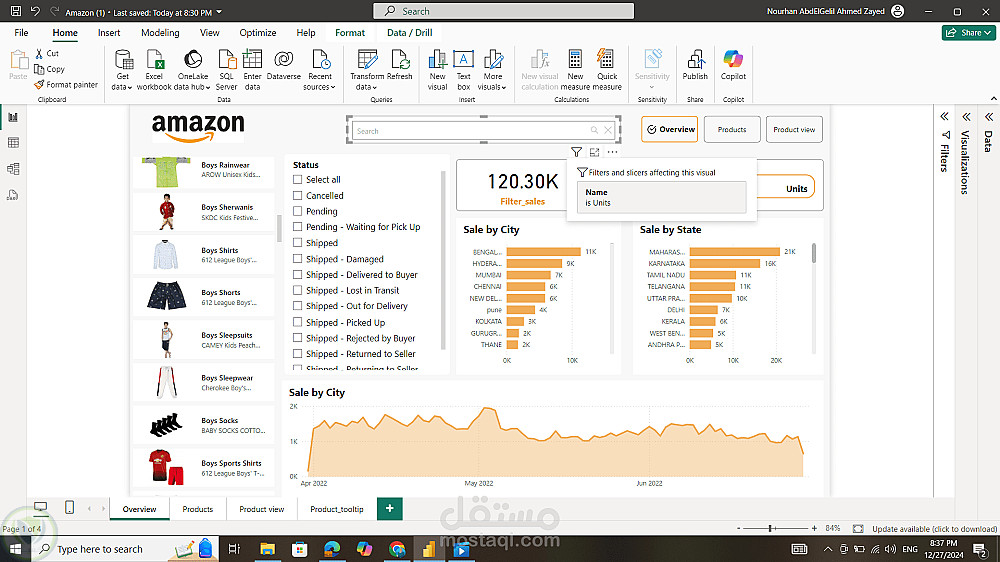Click Update available download notice
Viewport: 1000px width, 562px height.
934,529
